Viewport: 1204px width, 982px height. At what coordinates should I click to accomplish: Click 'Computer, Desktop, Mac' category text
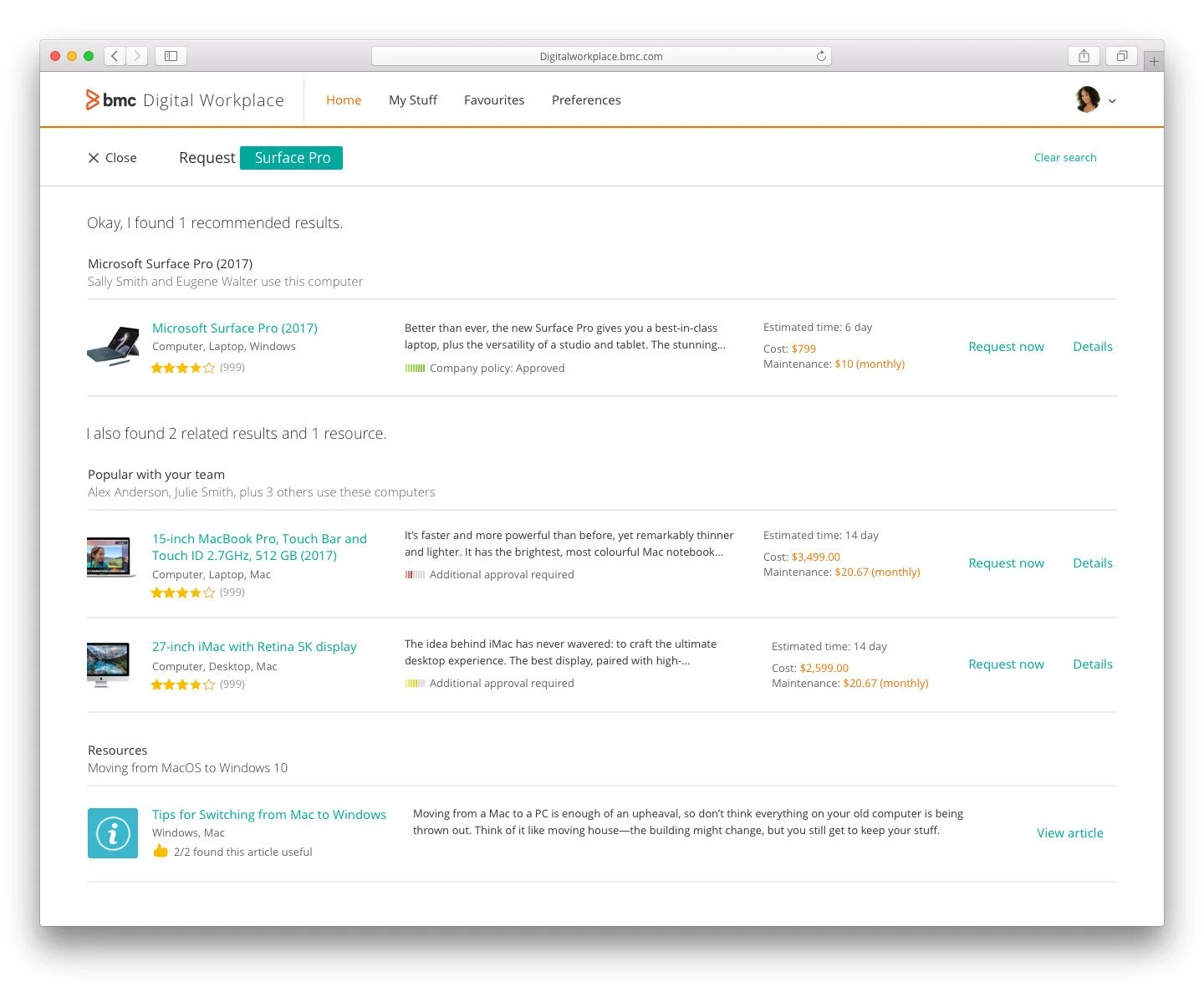point(214,667)
